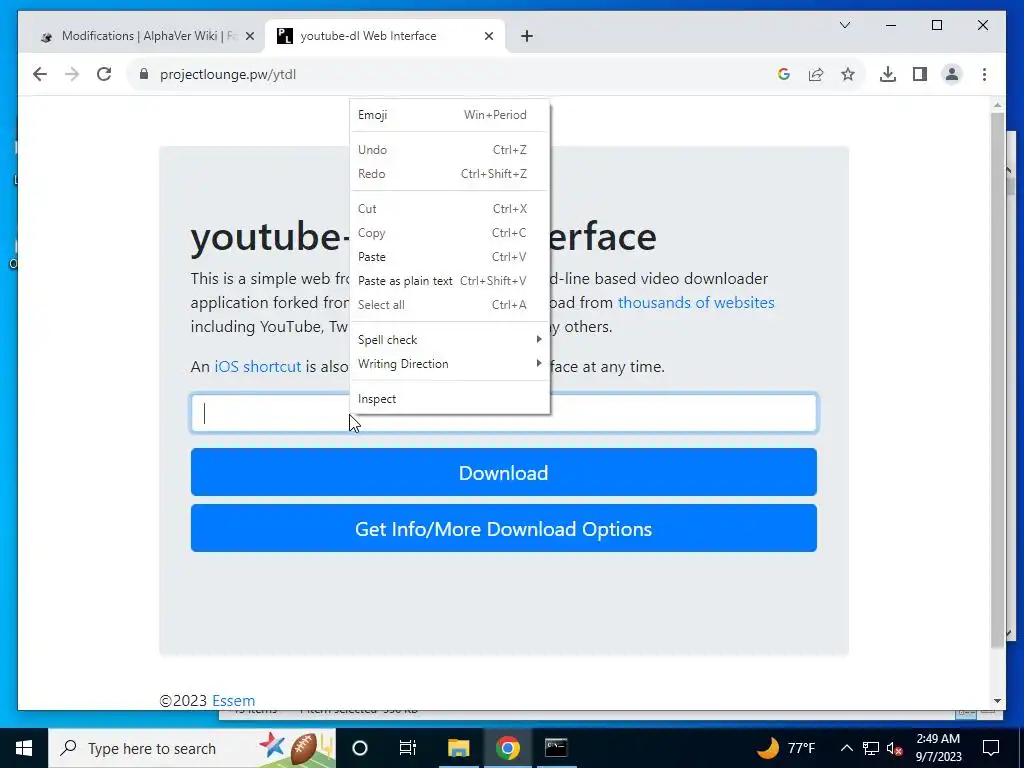This screenshot has height=768, width=1024.
Task: Click the Download button
Action: coord(504,472)
